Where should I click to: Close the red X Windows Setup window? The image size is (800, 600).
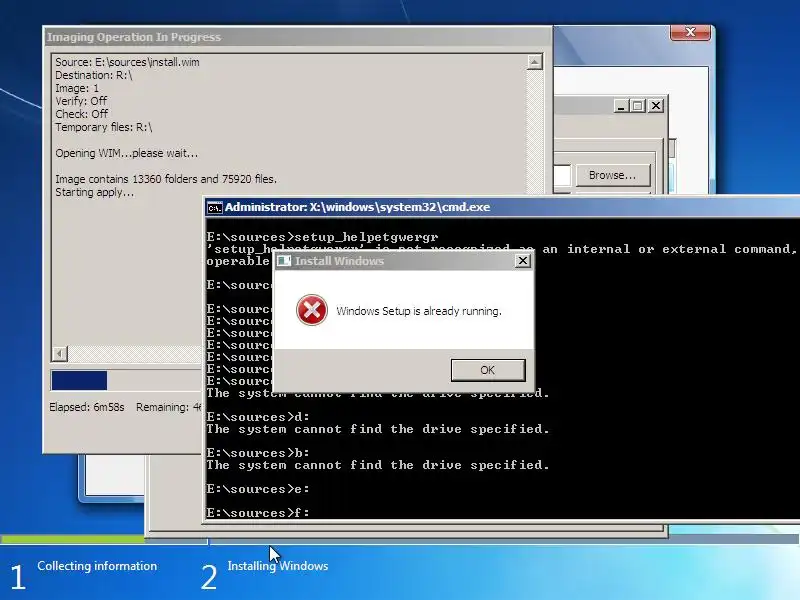click(x=690, y=32)
